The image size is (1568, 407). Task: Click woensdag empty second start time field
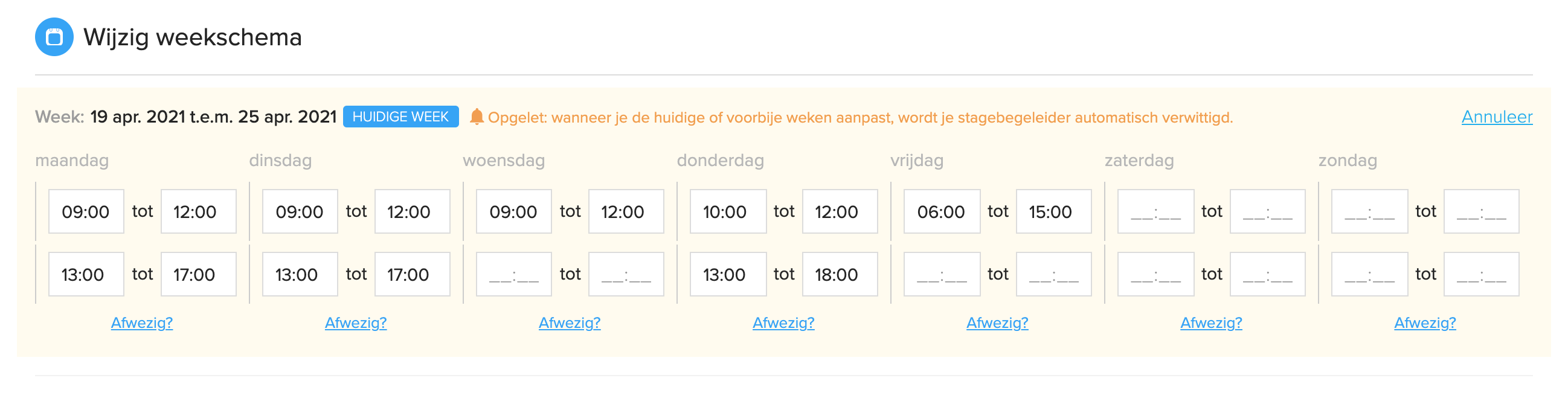tap(514, 274)
